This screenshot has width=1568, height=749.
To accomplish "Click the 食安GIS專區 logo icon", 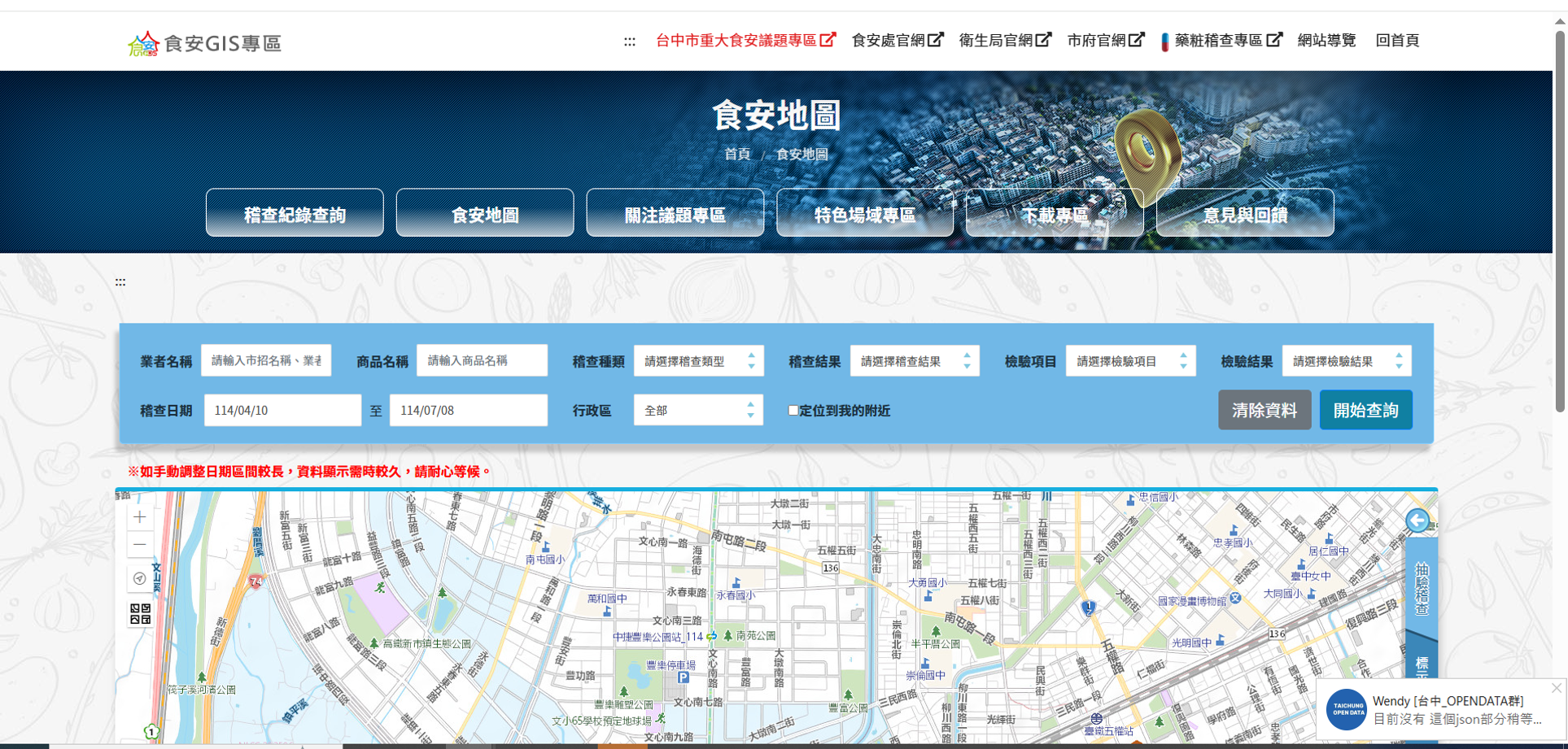I will point(145,41).
